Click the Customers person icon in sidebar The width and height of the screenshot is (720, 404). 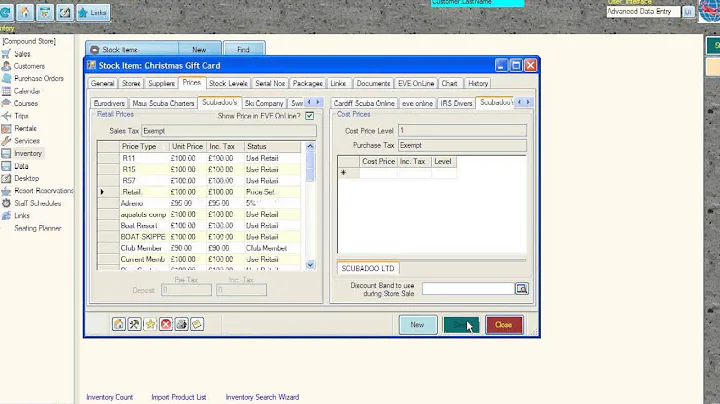tap(6, 66)
